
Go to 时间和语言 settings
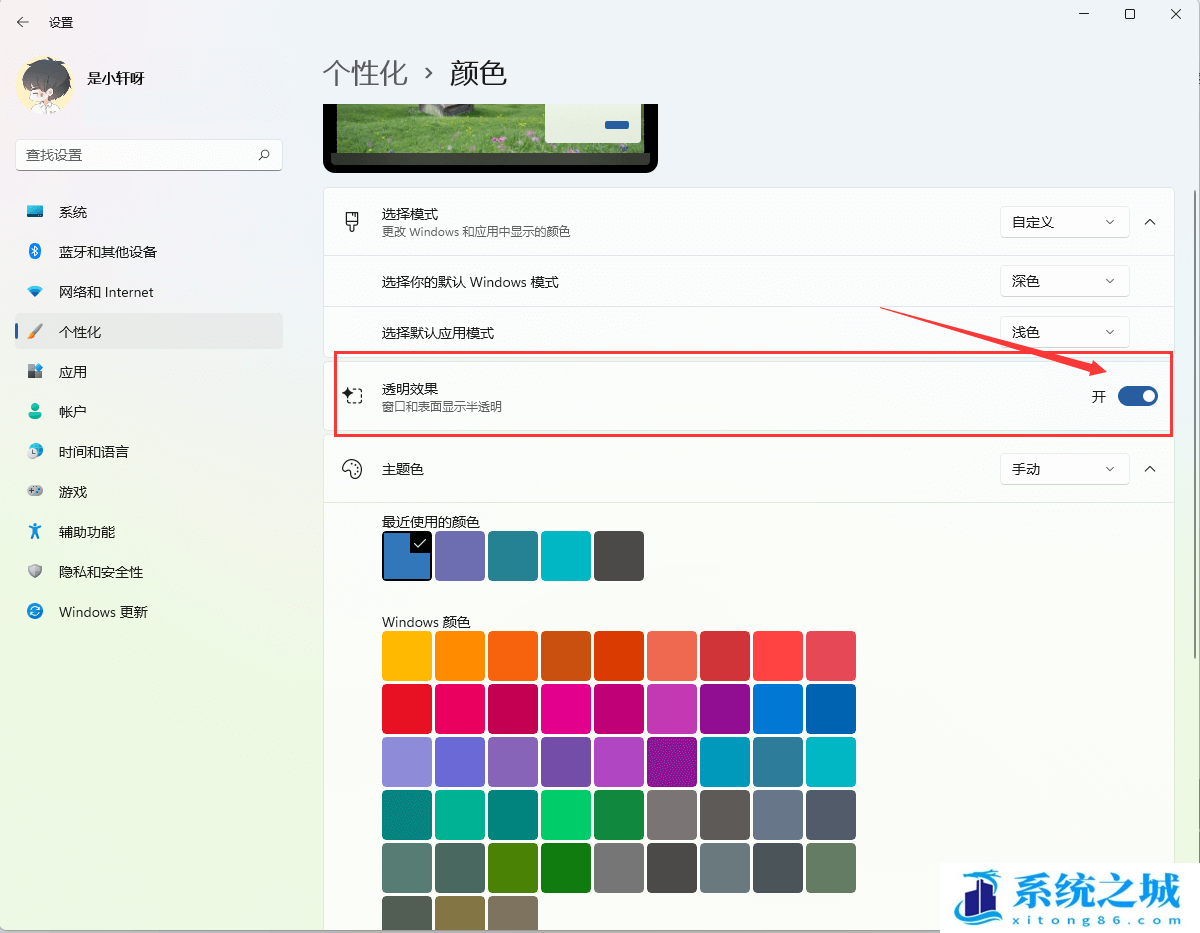149,452
